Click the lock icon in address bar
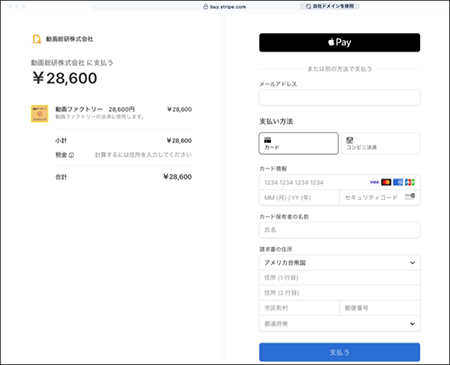 tap(206, 7)
